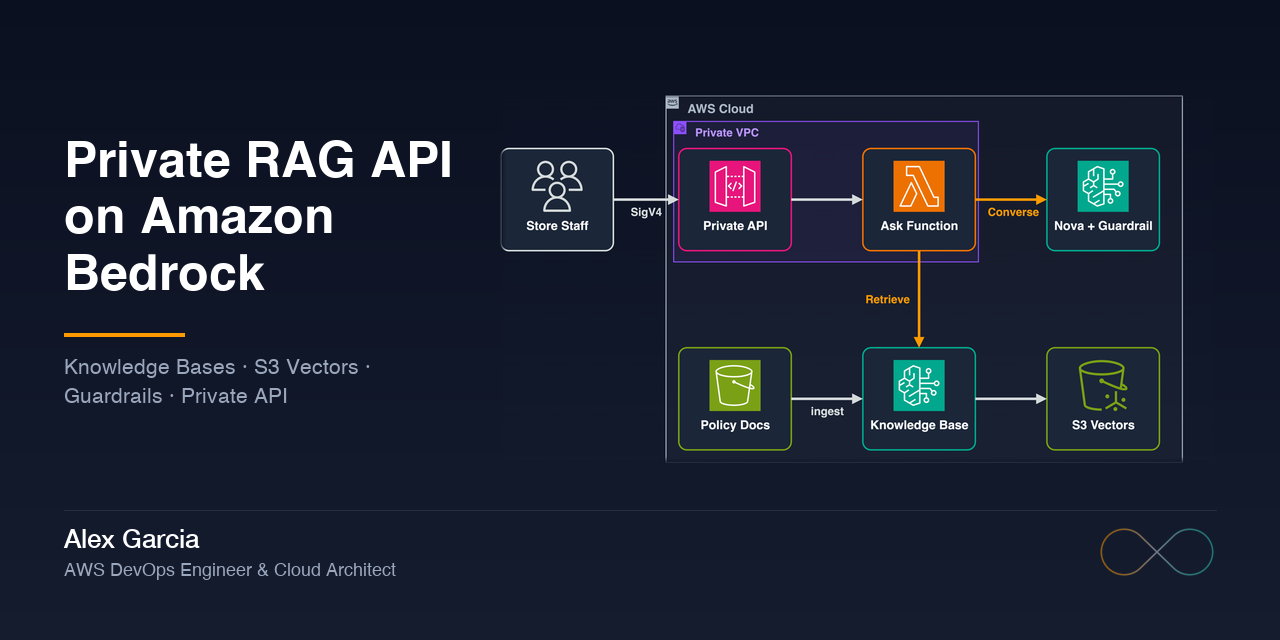
Task: Click the infinity loop logo
Action: coord(1157,552)
